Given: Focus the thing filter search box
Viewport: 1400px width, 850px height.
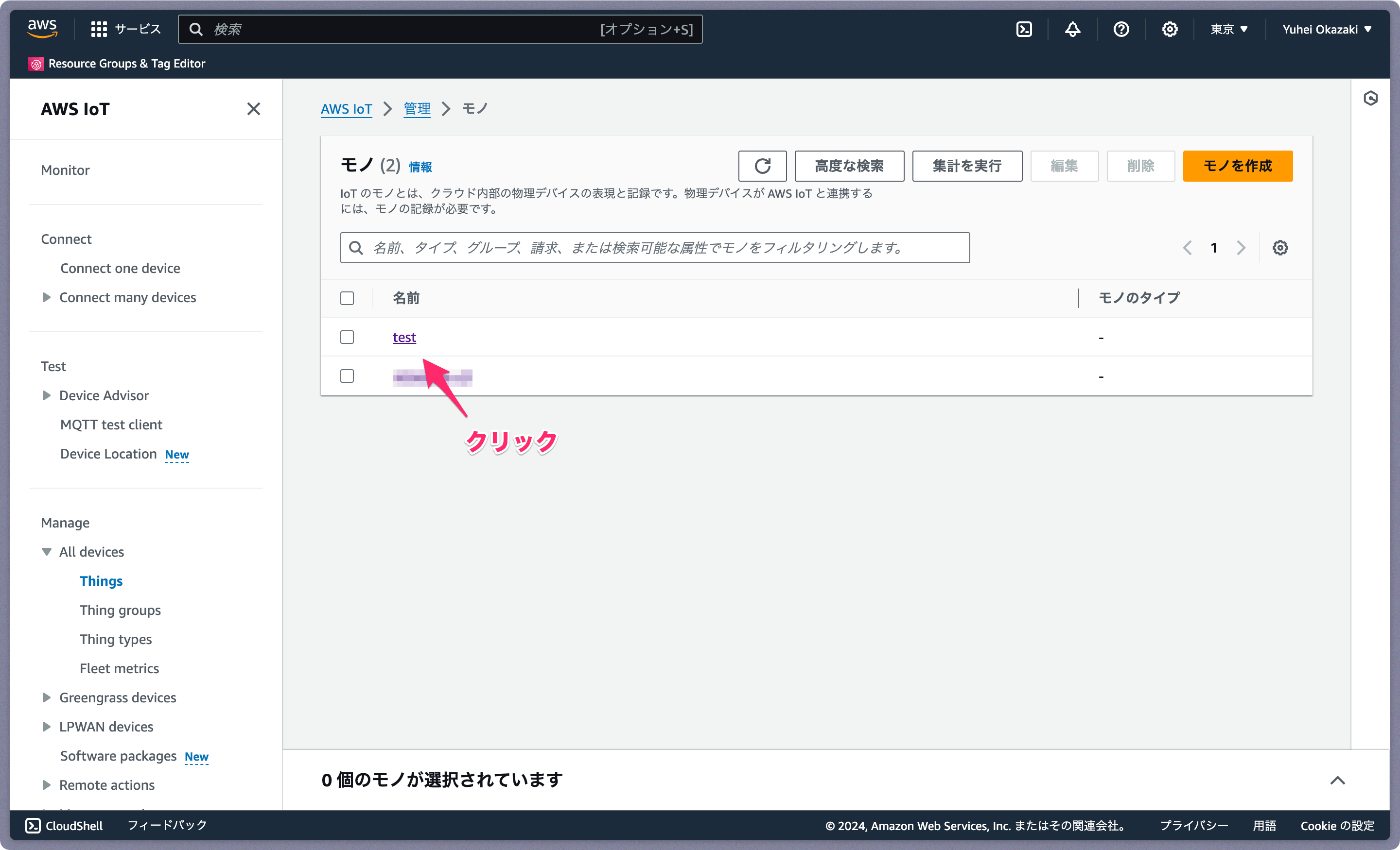Looking at the screenshot, I should point(655,248).
